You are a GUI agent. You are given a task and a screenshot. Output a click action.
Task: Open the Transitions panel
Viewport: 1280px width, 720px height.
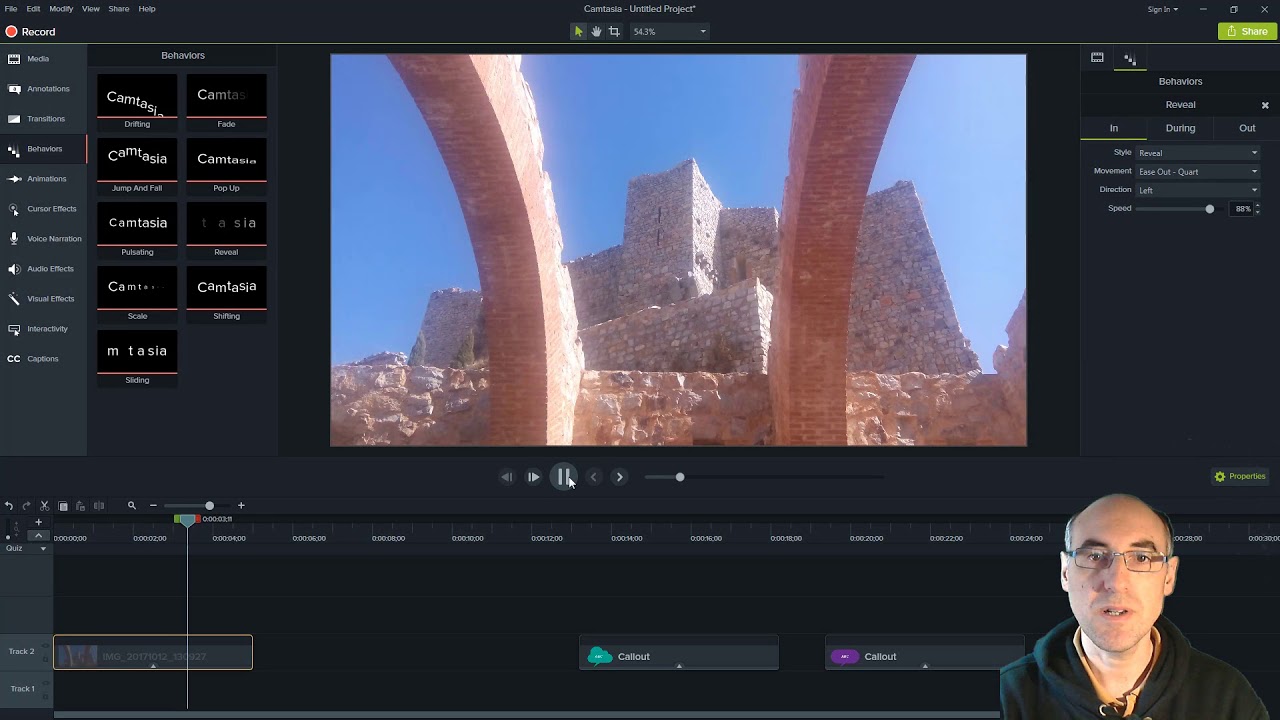point(43,119)
